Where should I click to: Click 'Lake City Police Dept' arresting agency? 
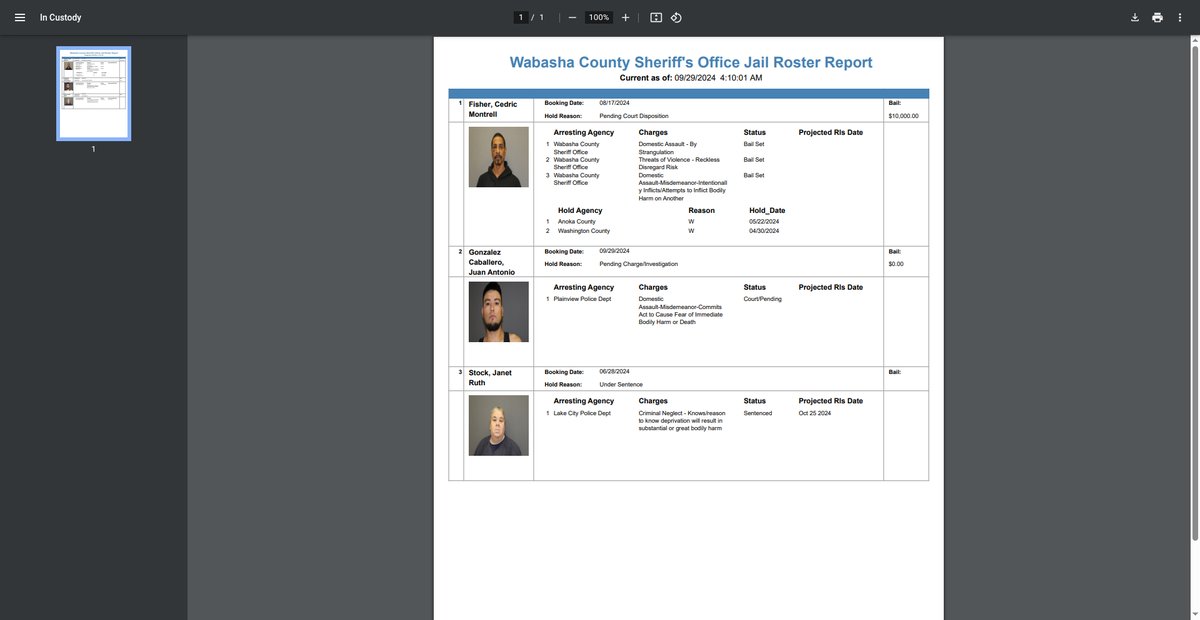click(582, 413)
